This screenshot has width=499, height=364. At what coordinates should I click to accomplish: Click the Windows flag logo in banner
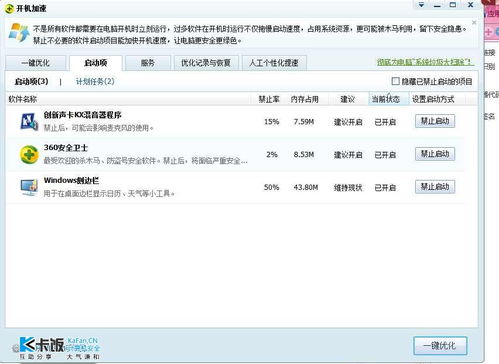tap(19, 33)
